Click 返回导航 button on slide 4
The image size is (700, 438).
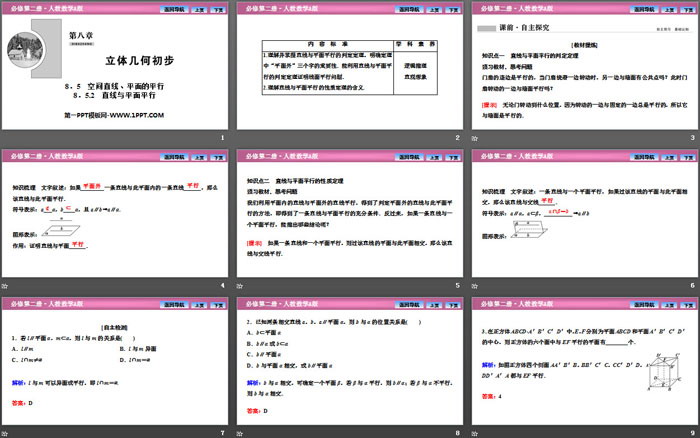[x=174, y=157]
